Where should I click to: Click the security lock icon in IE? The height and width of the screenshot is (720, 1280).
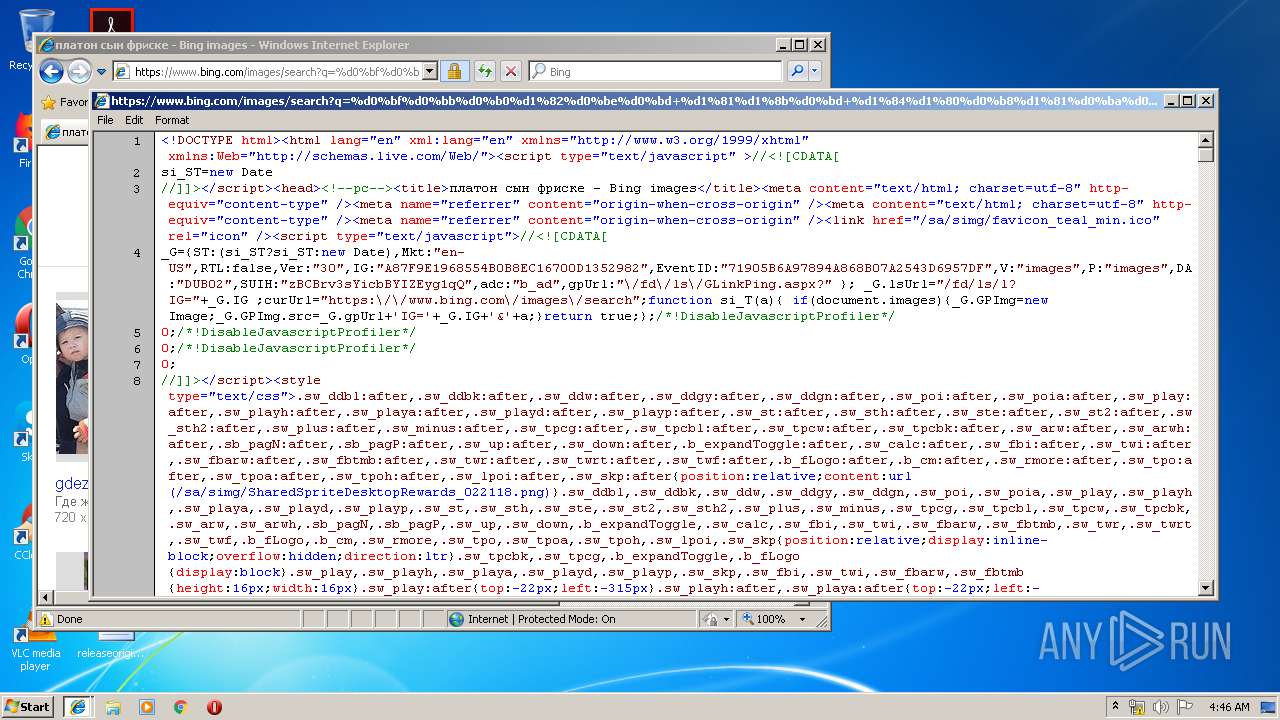click(454, 71)
